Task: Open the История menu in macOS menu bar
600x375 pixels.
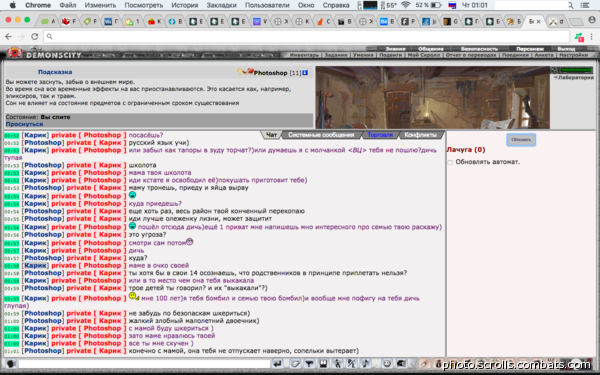Action: point(185,5)
